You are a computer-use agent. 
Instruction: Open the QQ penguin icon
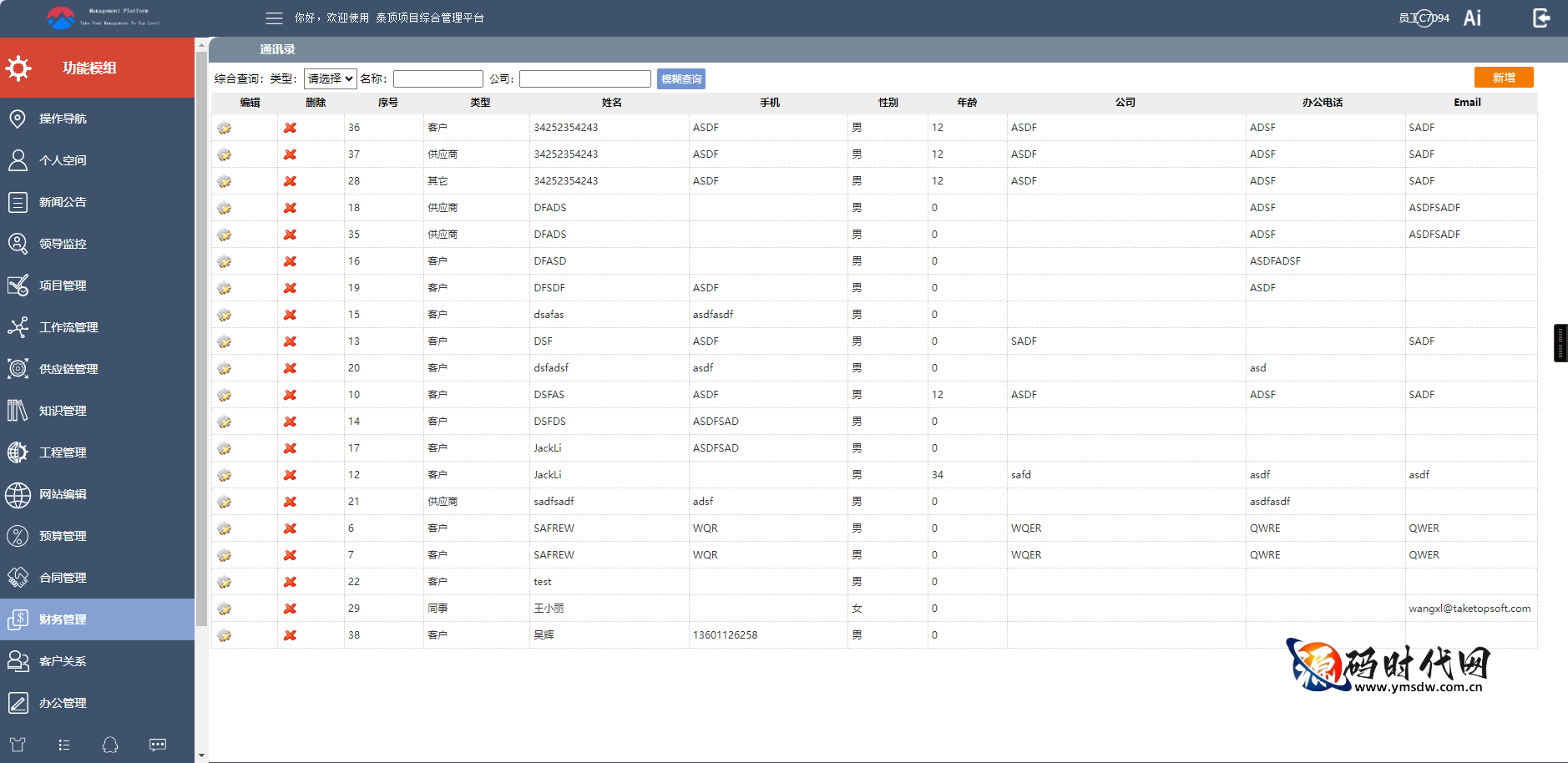coord(110,745)
